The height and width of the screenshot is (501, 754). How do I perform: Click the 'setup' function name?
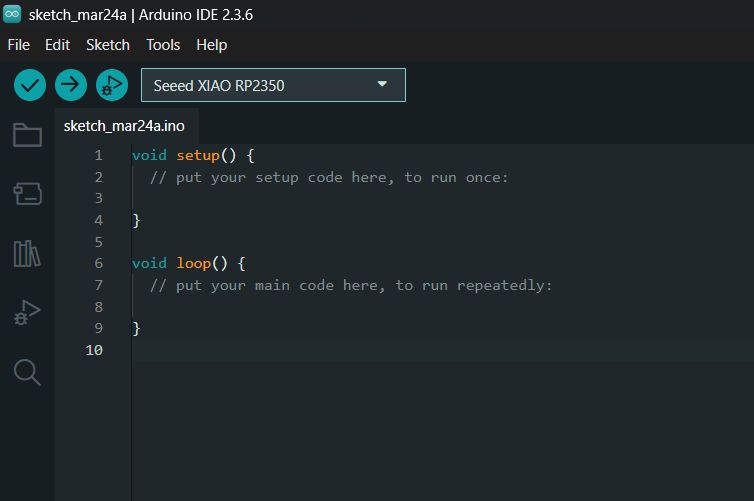click(x=198, y=155)
